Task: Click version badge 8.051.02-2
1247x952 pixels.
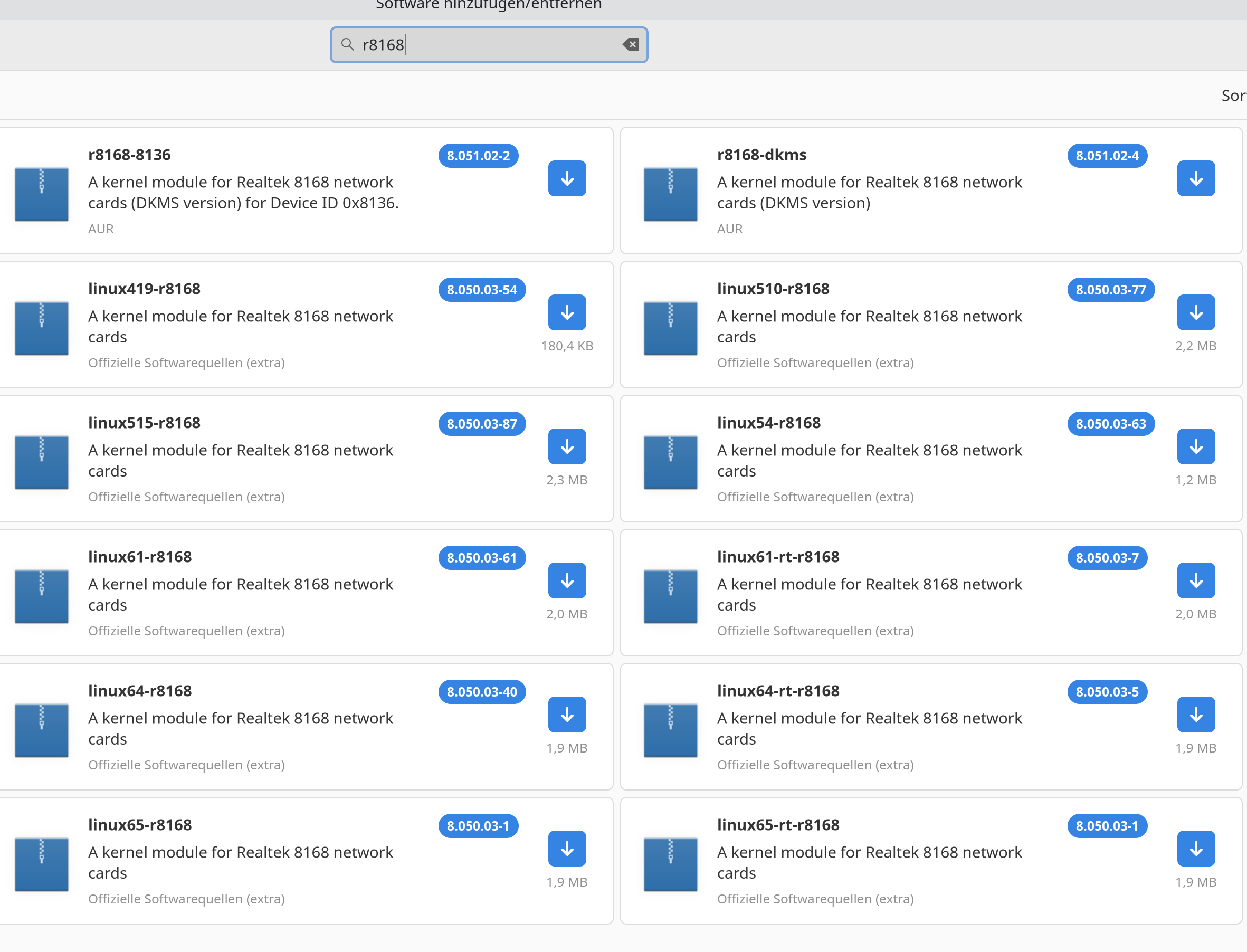Action: [x=478, y=155]
